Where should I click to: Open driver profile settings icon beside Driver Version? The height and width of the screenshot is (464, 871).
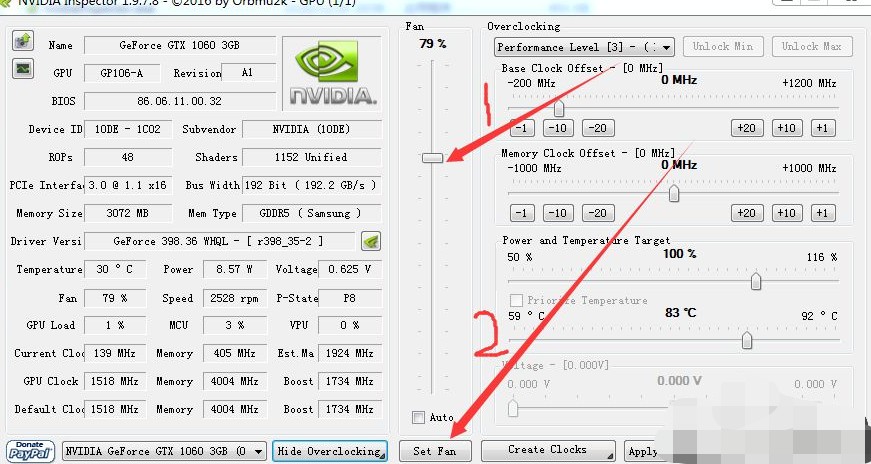(371, 241)
